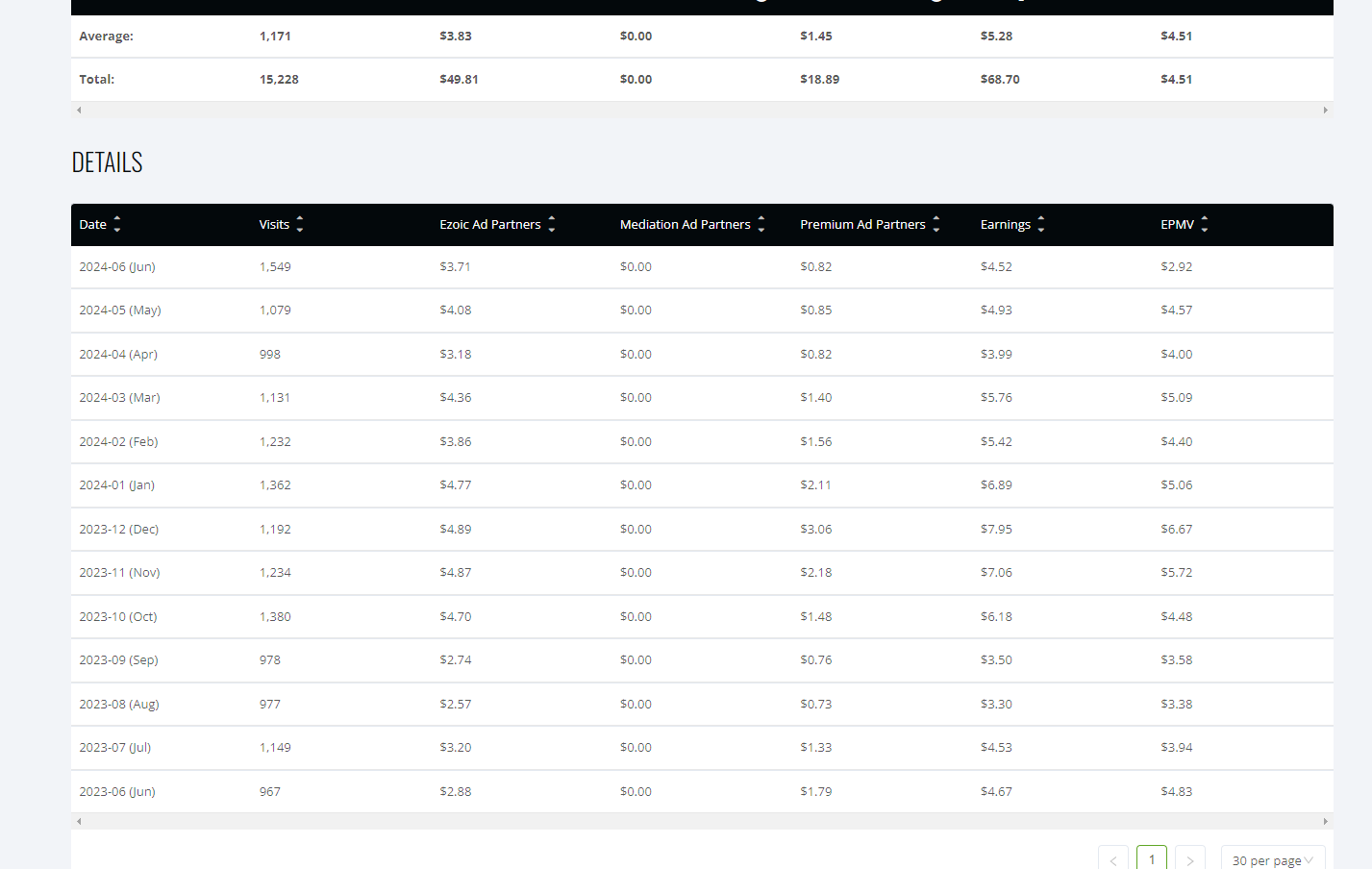The width and height of the screenshot is (1372, 869).
Task: Select the 2023-11 (Nov) row date
Action: [x=119, y=573]
